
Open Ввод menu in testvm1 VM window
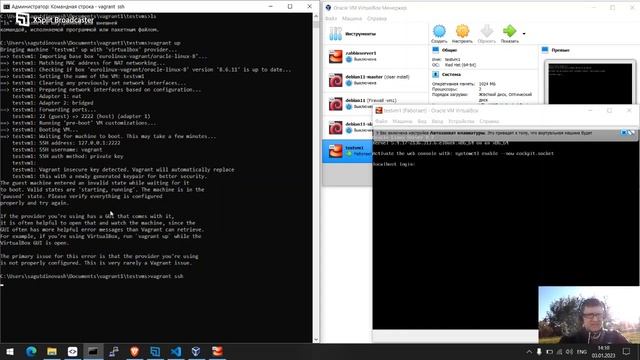(x=437, y=121)
